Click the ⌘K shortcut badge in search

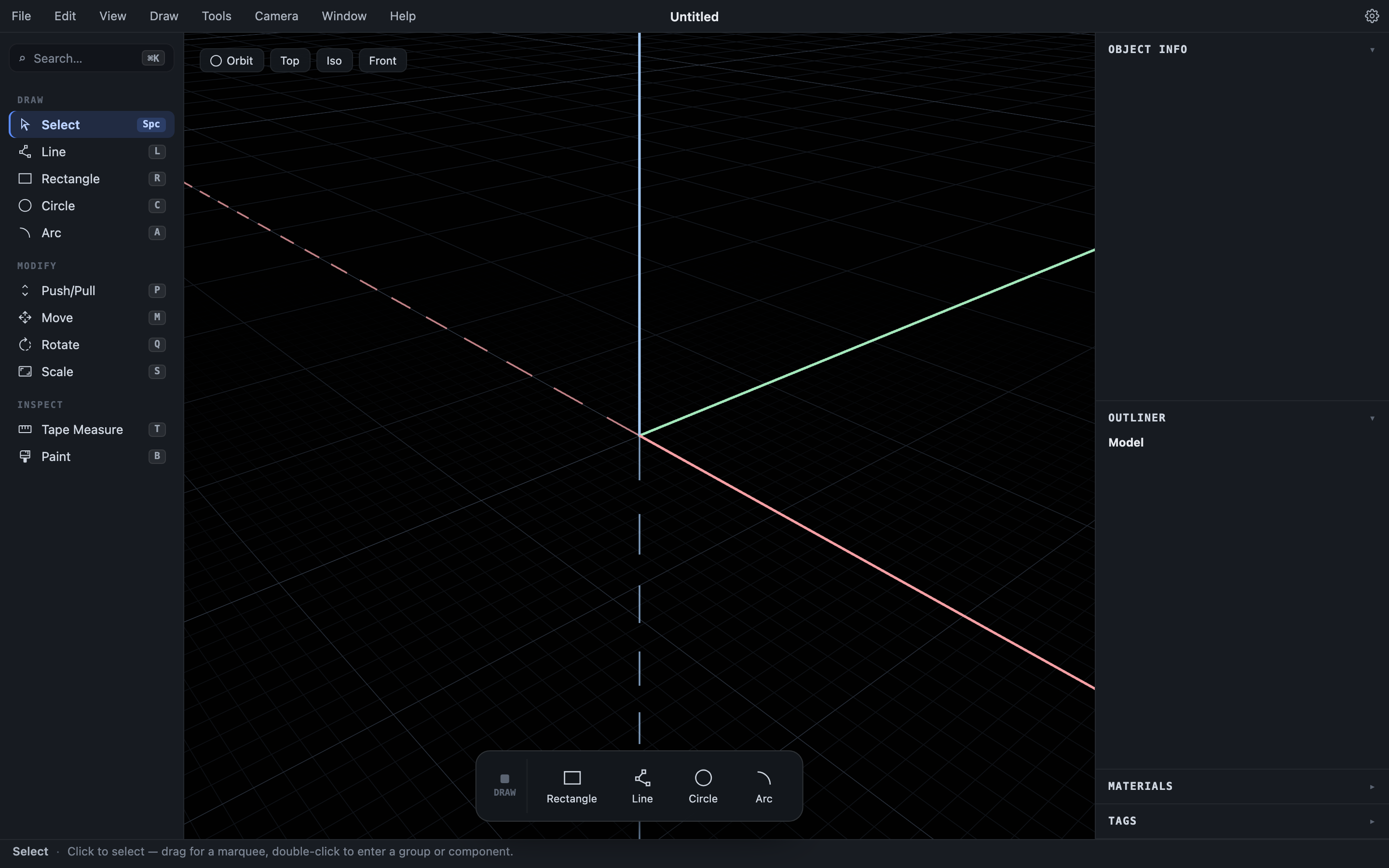pos(153,58)
